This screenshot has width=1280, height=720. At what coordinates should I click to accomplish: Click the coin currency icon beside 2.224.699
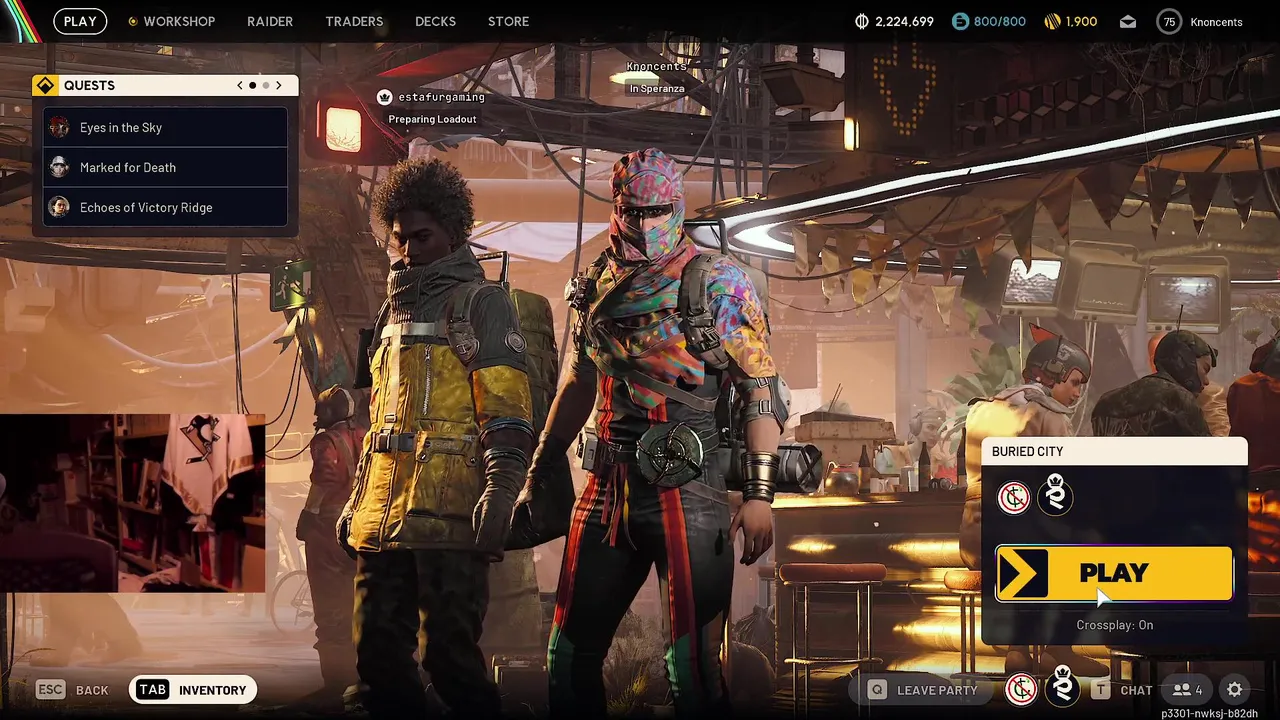(x=862, y=21)
